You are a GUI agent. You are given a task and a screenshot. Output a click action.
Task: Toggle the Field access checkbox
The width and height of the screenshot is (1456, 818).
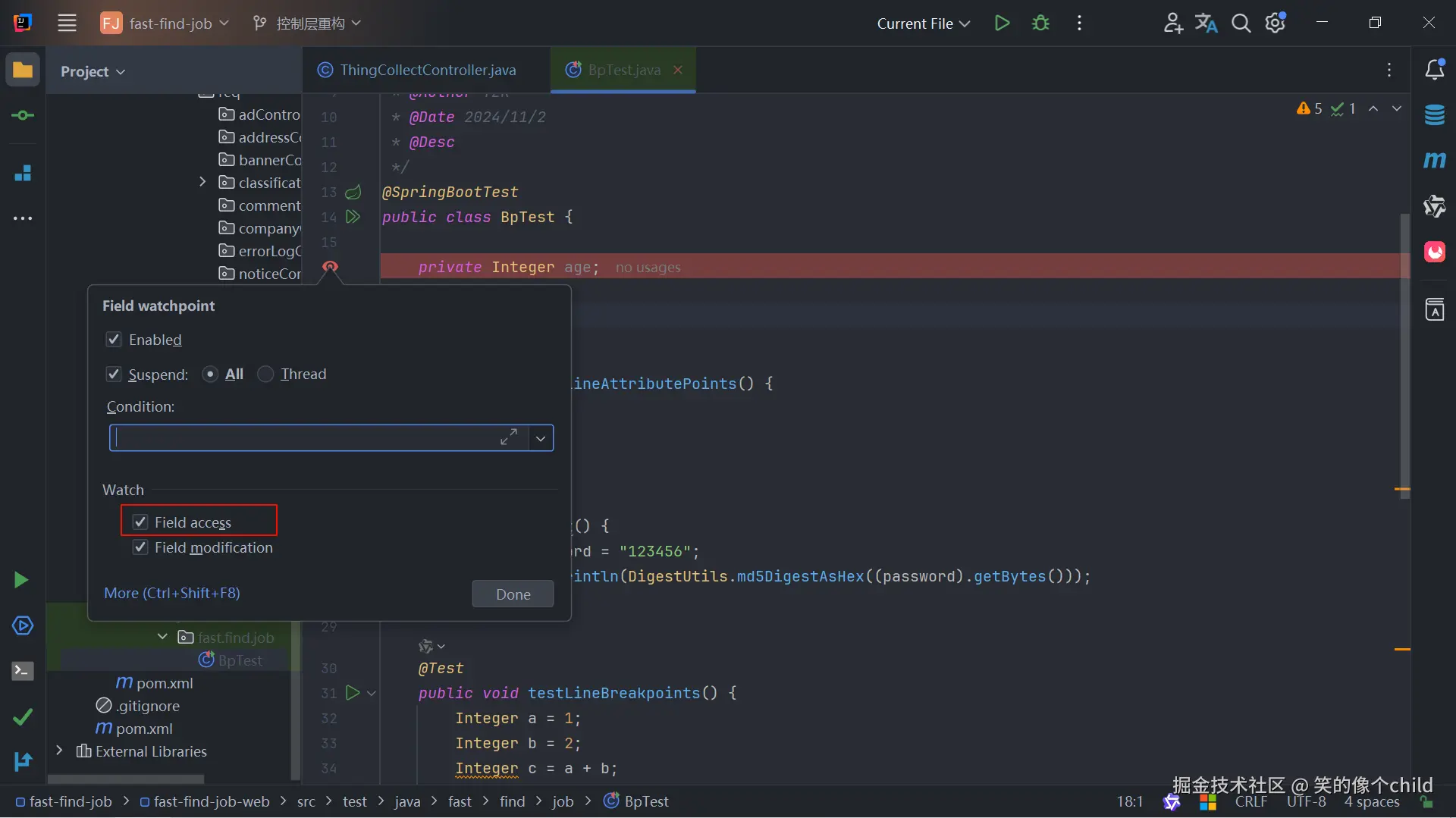point(140,522)
